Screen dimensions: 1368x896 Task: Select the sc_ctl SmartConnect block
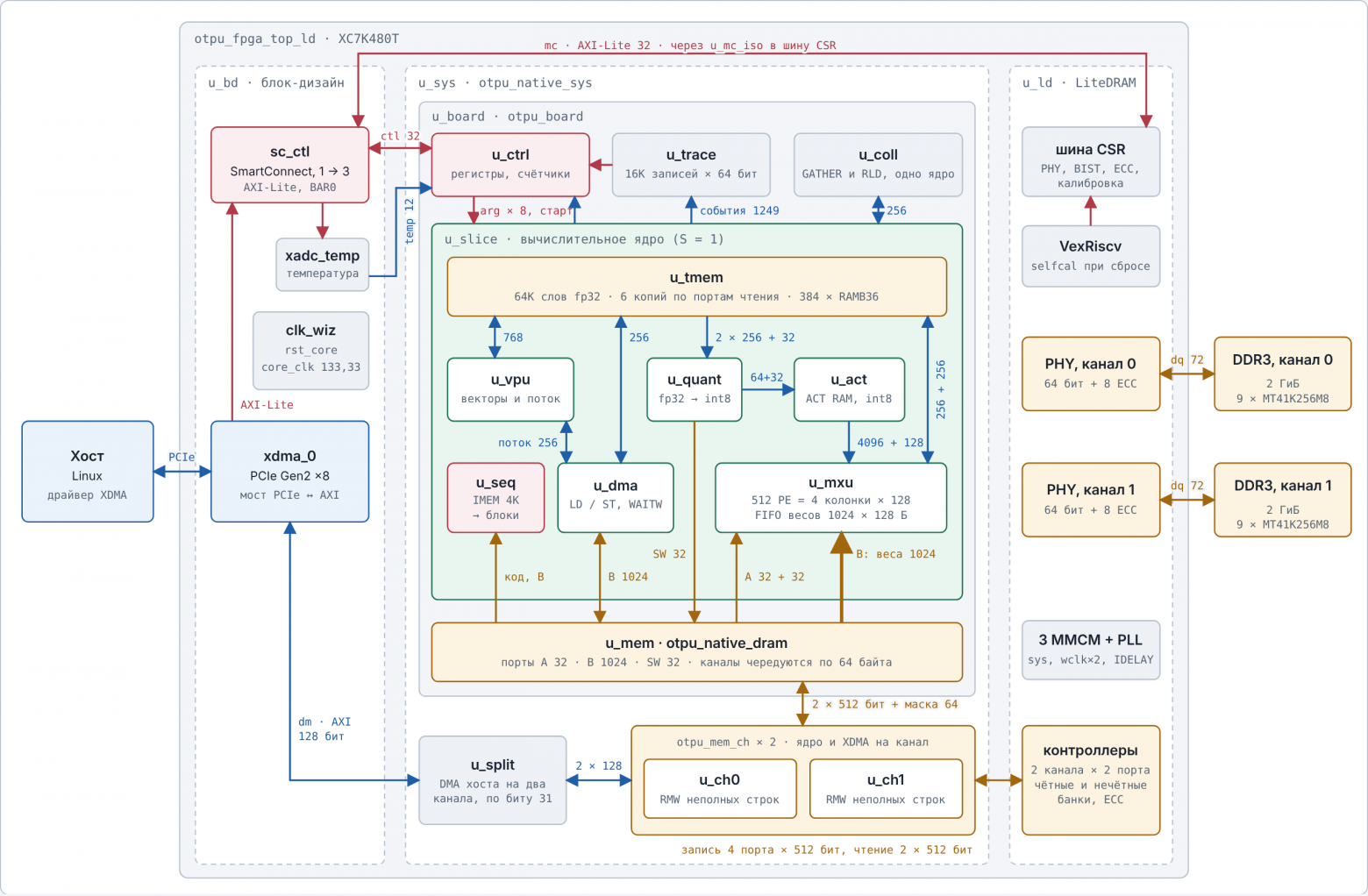(289, 165)
